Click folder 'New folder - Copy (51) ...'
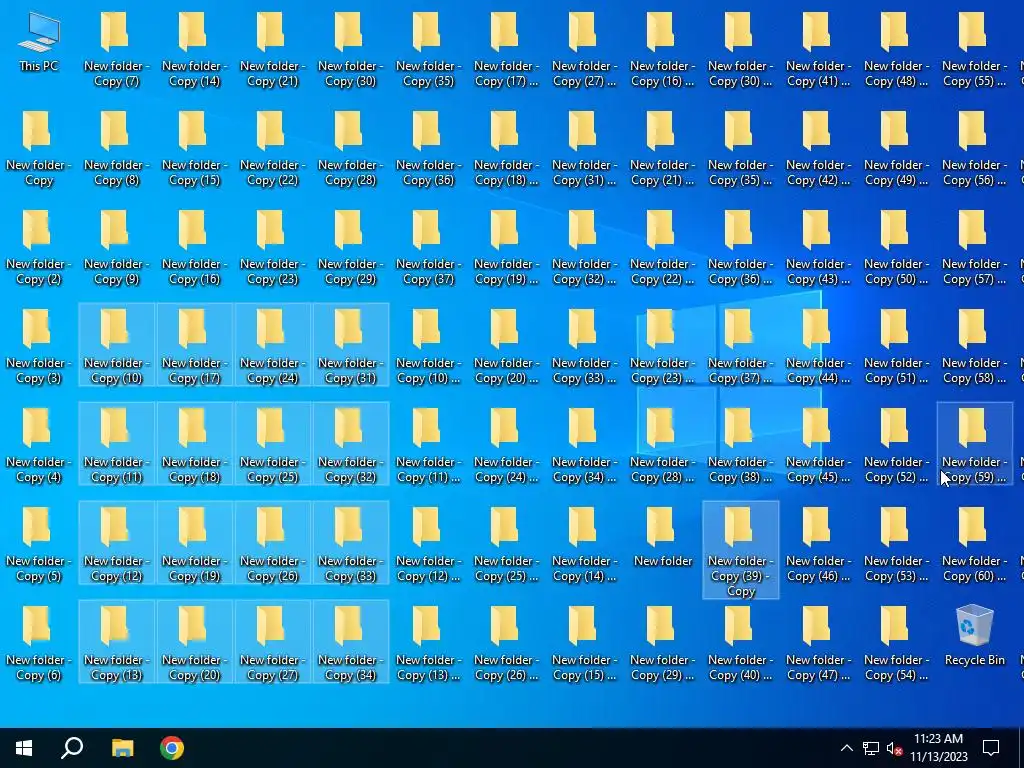Viewport: 1024px width, 768px height. coord(896,347)
